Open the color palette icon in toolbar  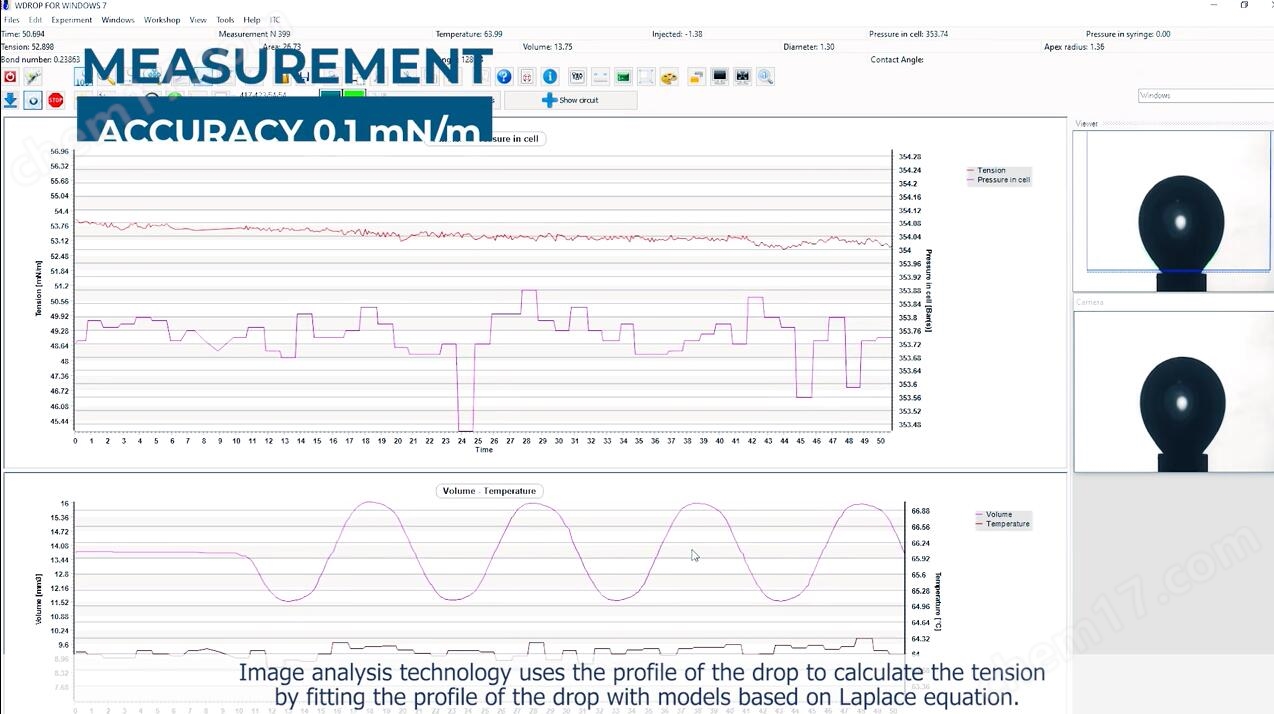669,77
